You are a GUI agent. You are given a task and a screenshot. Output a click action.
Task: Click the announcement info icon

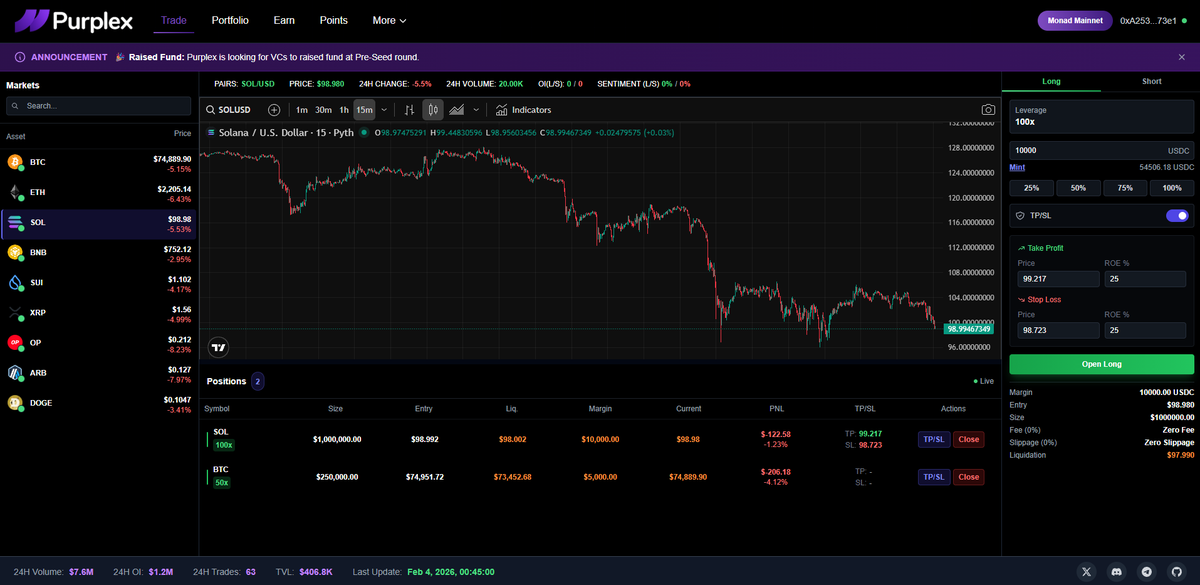pyautogui.click(x=20, y=57)
